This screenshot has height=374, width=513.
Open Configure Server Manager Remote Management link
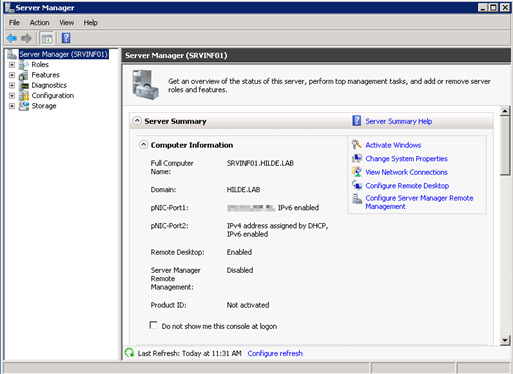point(419,202)
